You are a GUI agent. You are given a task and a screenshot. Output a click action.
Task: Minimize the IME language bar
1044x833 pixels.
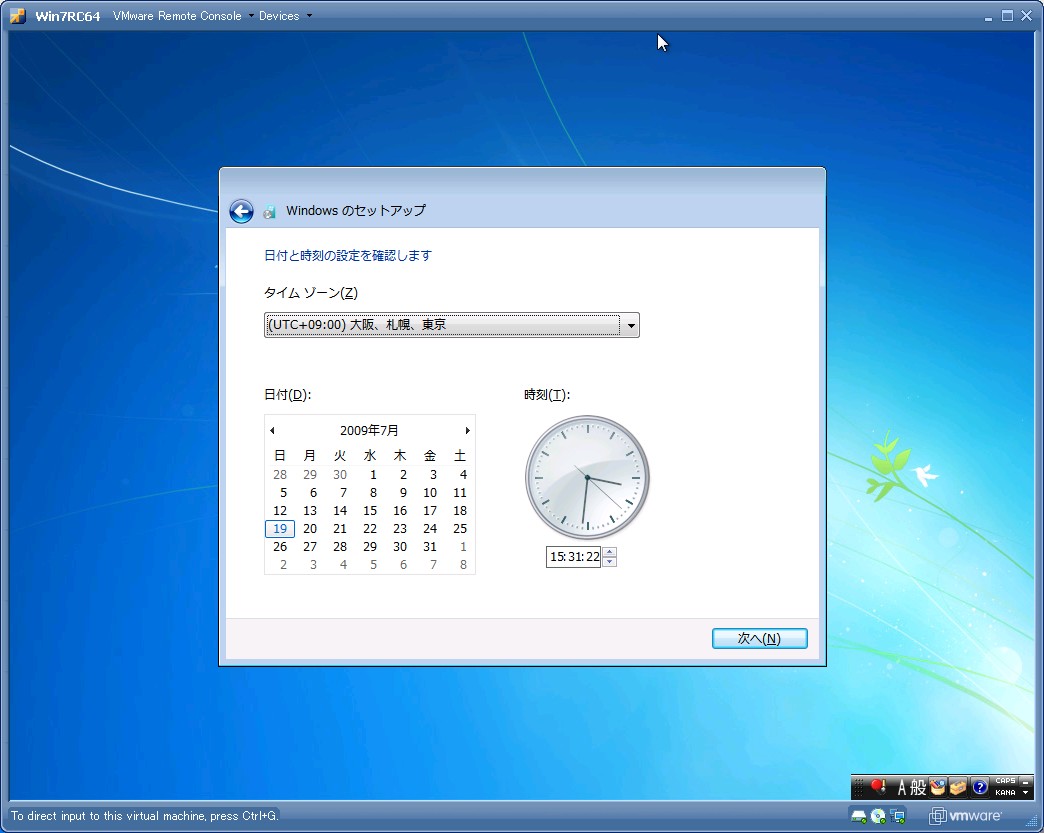(x=1025, y=781)
